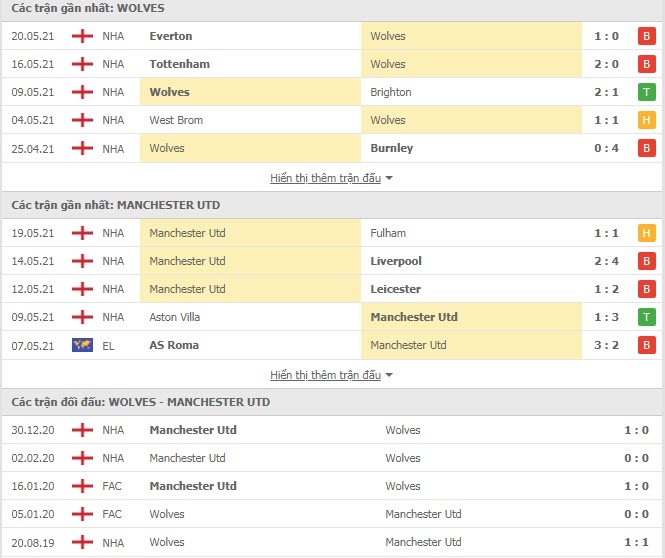Open 20.08.19 Wolves vs Manchester Utd match

pyautogui.click(x=332, y=542)
